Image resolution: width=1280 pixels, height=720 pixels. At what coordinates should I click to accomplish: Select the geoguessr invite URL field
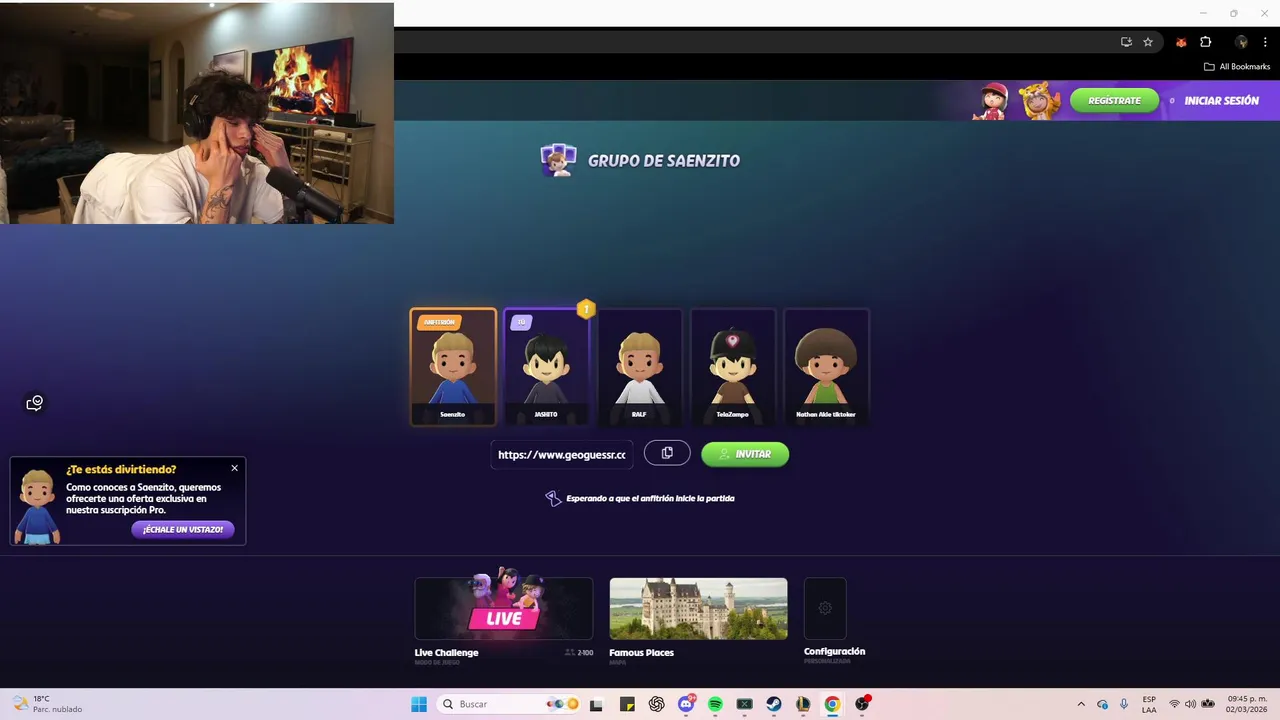point(562,454)
